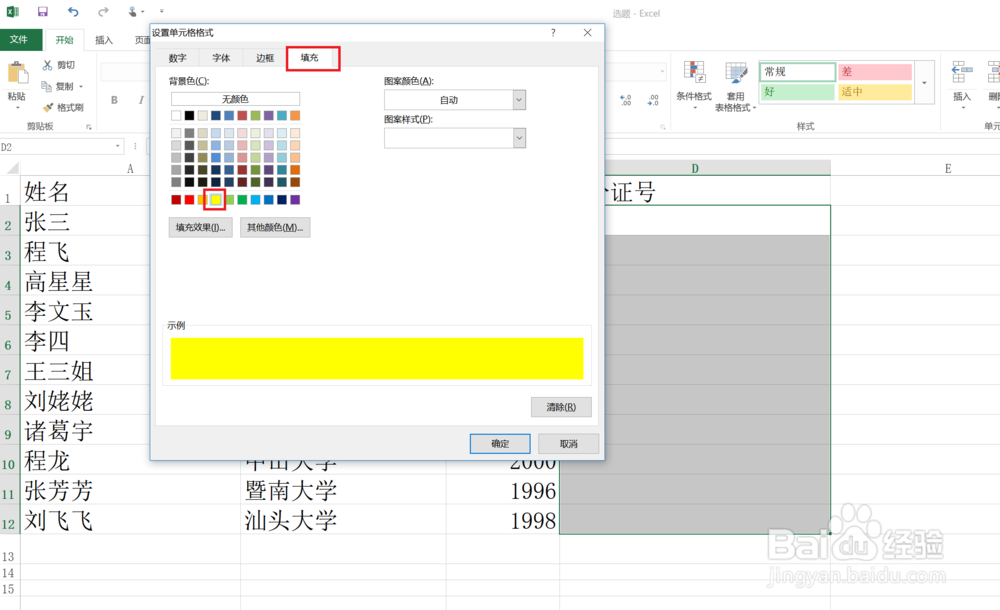Click the 清除 clear button
This screenshot has height=610, width=1000.
[560, 407]
